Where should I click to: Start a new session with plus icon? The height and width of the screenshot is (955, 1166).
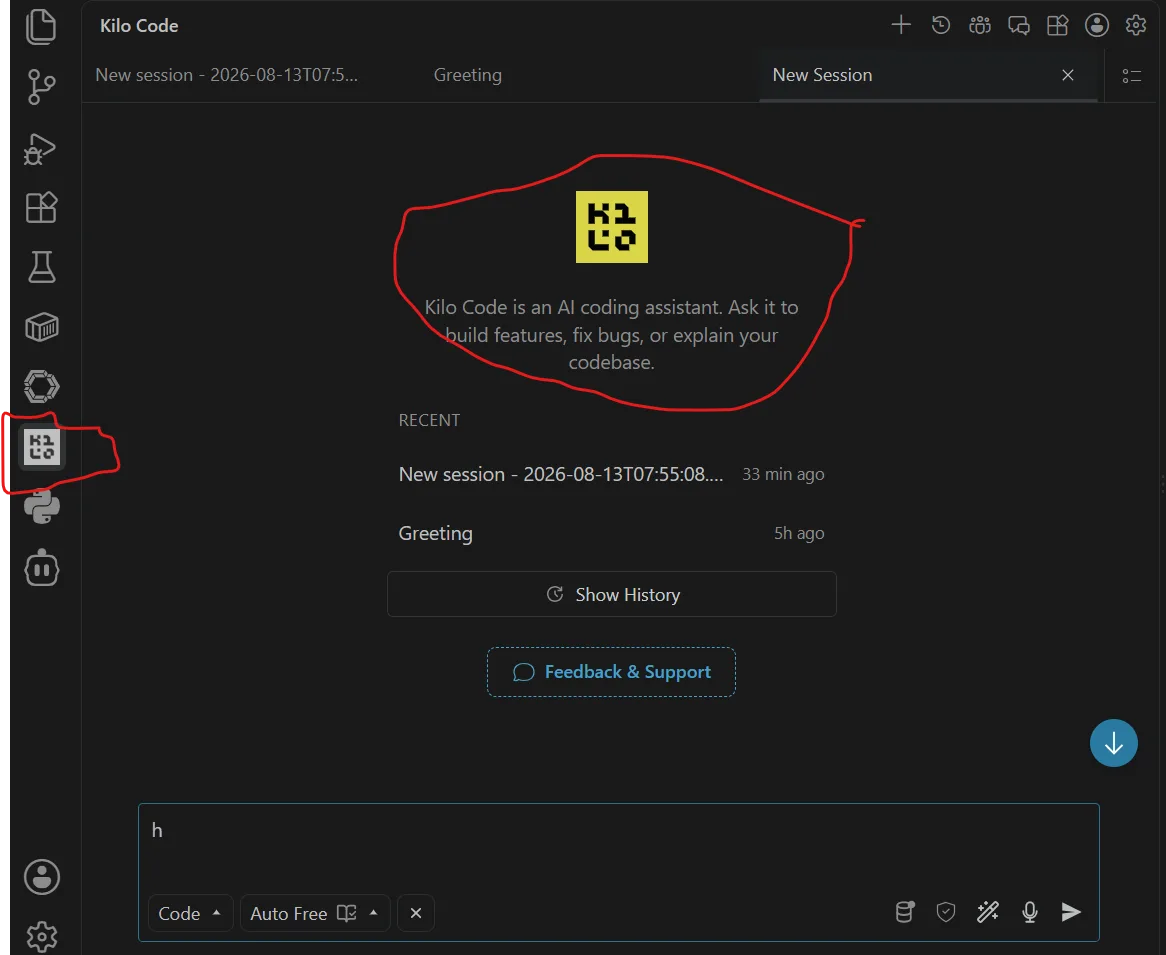(901, 25)
